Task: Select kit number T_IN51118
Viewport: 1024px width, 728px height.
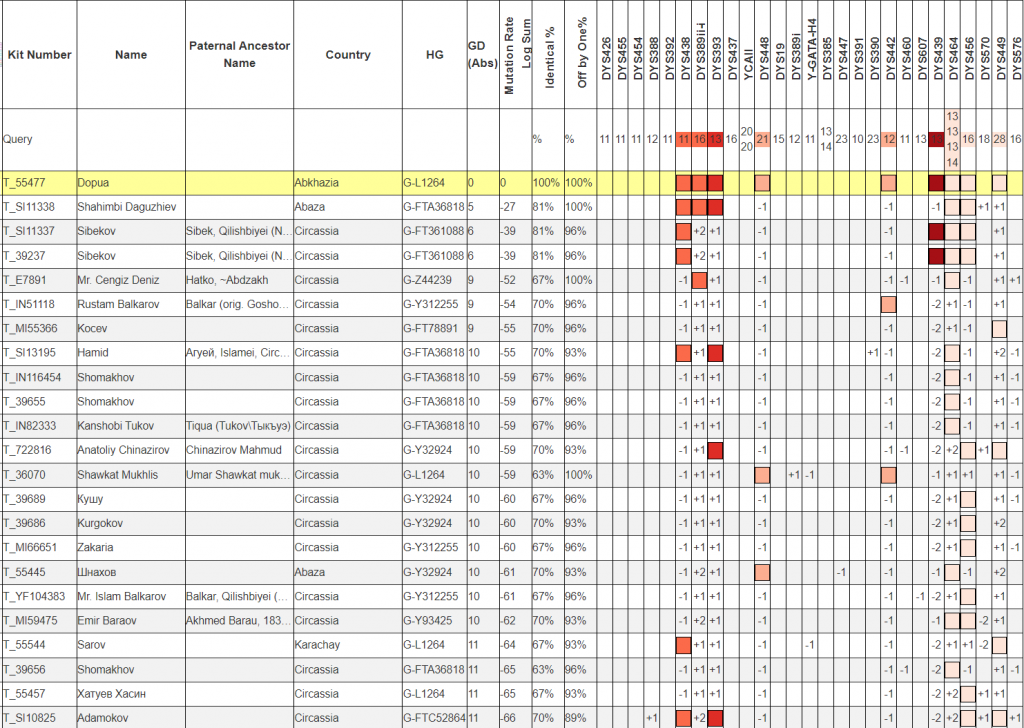Action: pyautogui.click(x=29, y=304)
